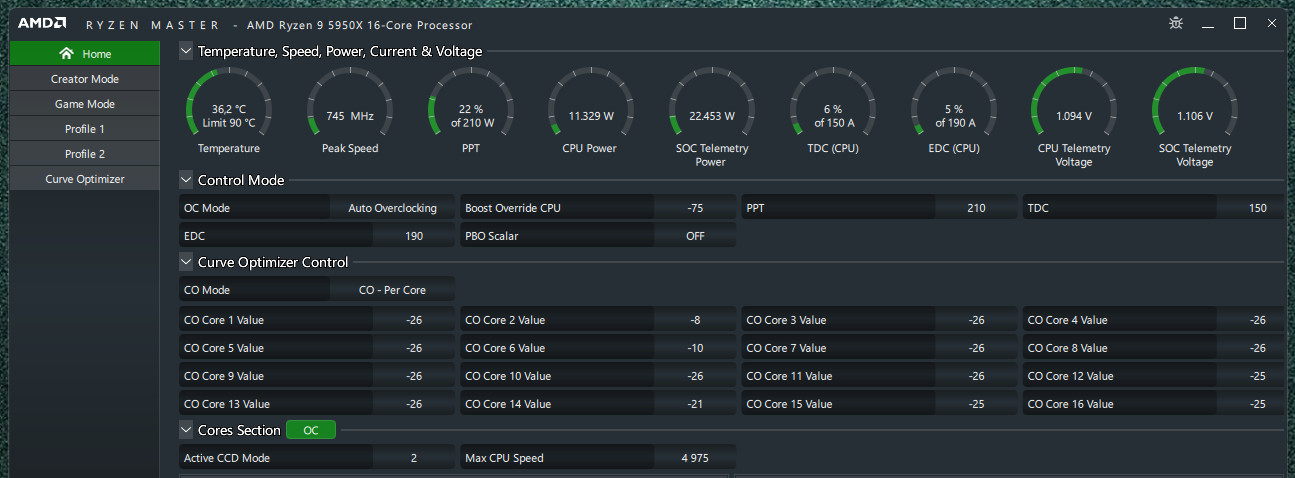Viewport: 1295px width, 478px height.
Task: Click the CO Core 16 Value field
Action: click(x=1154, y=404)
